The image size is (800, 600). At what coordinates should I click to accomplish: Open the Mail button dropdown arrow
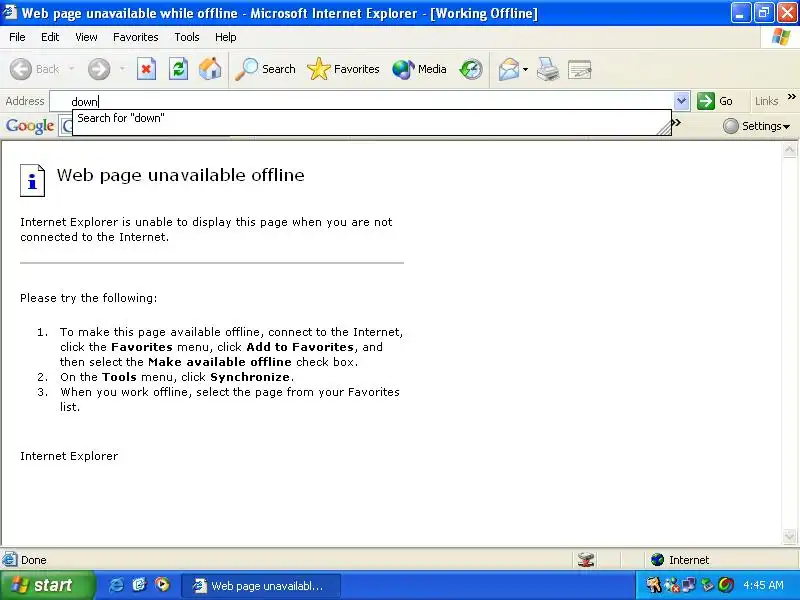tap(526, 69)
